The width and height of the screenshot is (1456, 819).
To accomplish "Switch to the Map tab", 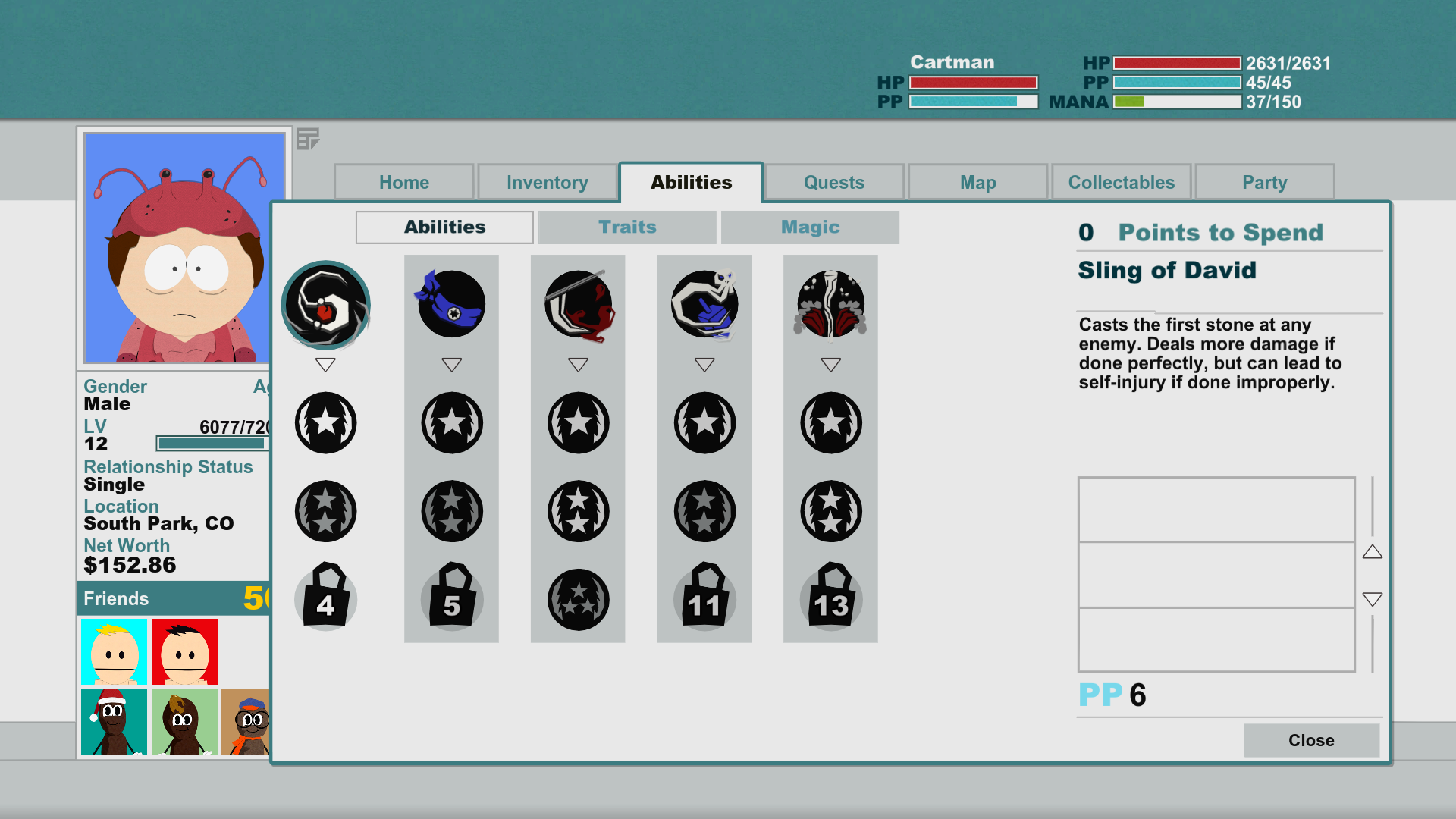I will tap(978, 183).
